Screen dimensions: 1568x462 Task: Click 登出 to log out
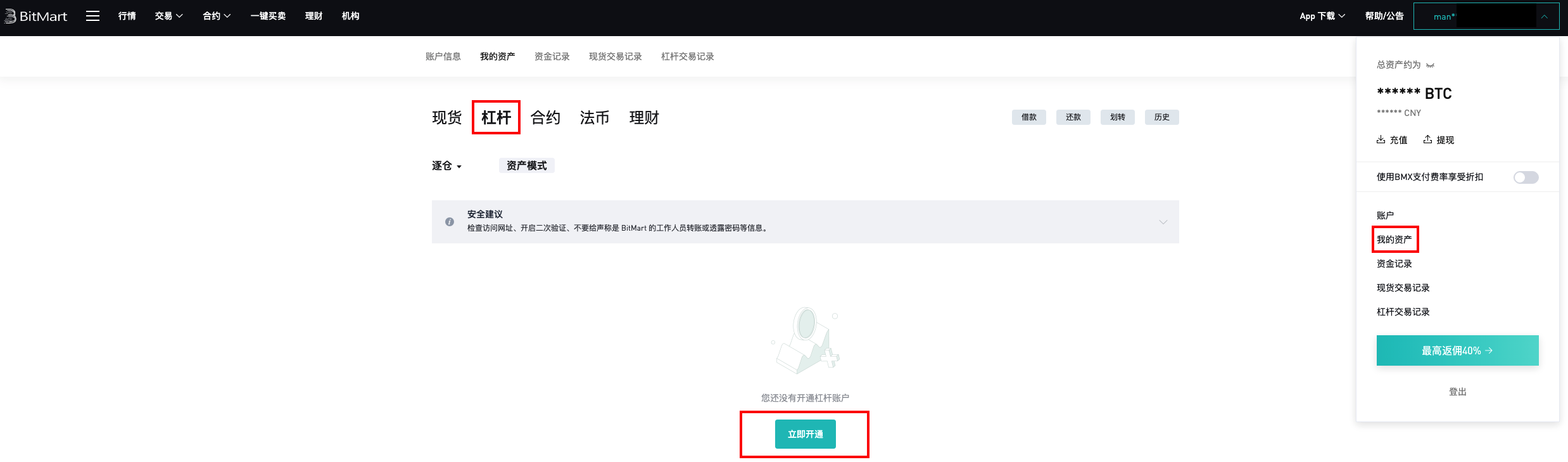coord(1457,392)
